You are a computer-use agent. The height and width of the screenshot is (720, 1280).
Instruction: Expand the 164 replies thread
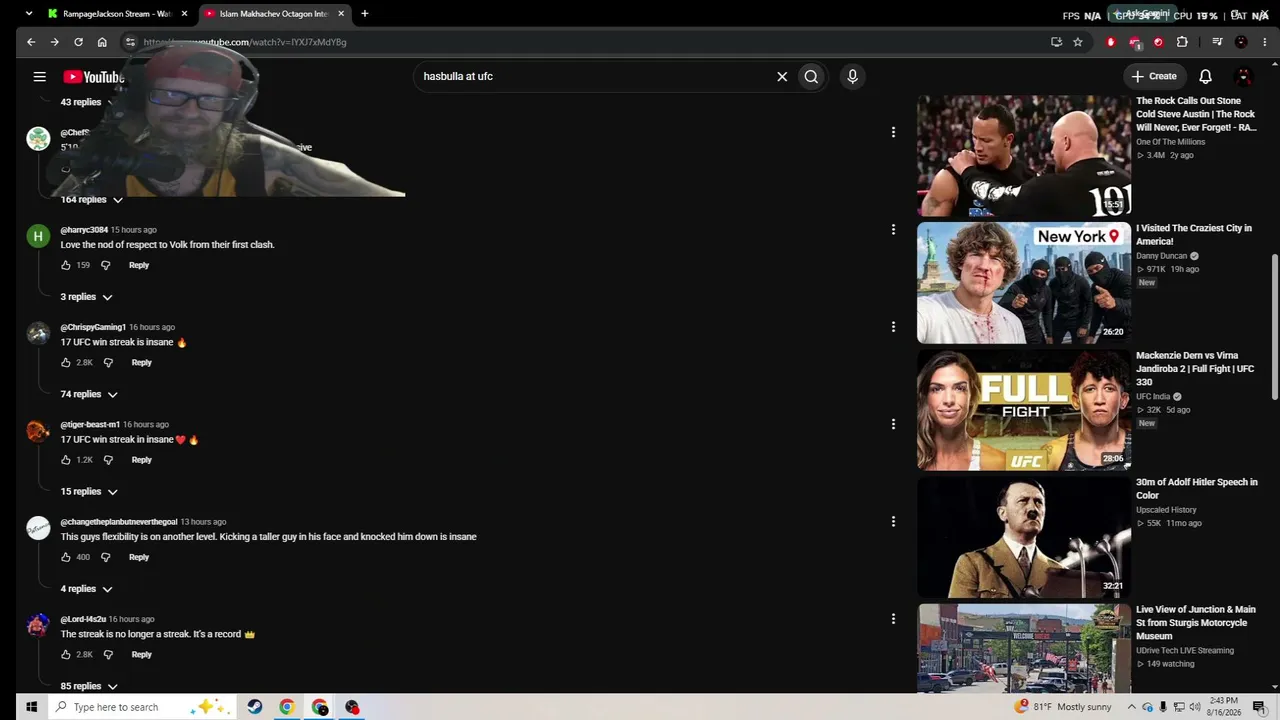pyautogui.click(x=91, y=199)
